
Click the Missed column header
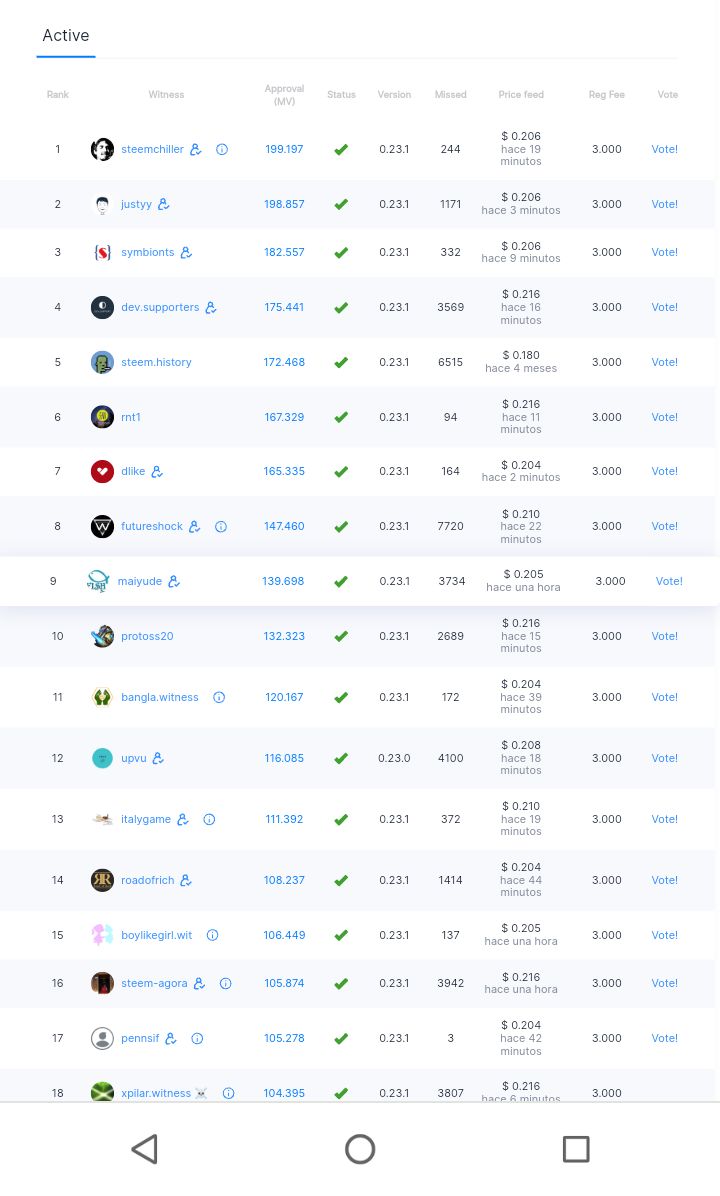pos(450,95)
